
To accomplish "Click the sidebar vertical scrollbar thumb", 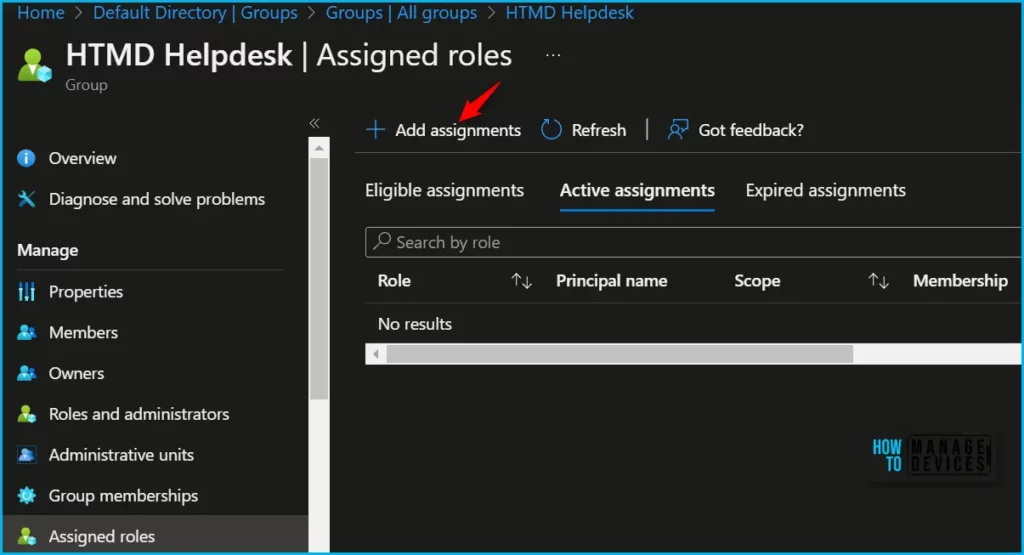I will pos(319,279).
